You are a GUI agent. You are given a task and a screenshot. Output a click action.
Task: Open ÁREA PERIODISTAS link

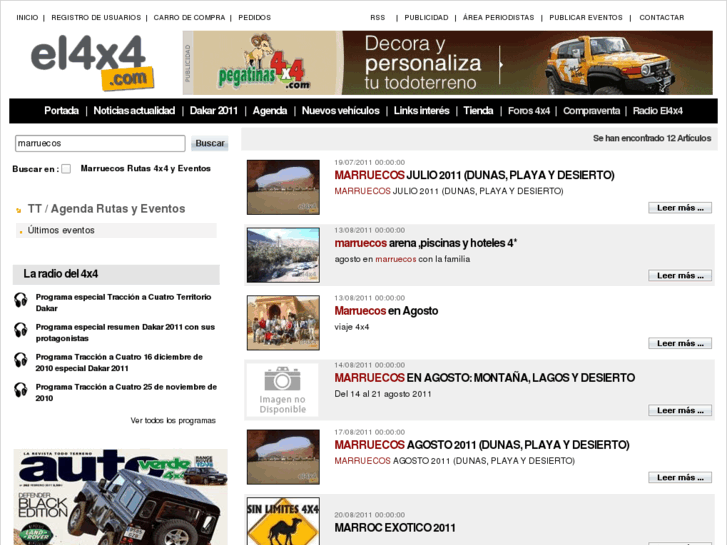[498, 18]
